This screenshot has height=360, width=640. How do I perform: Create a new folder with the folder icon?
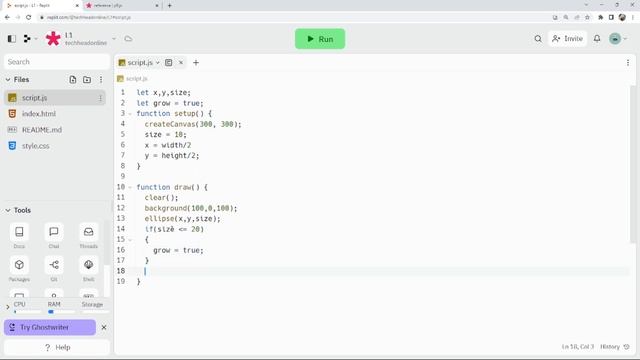(87, 80)
